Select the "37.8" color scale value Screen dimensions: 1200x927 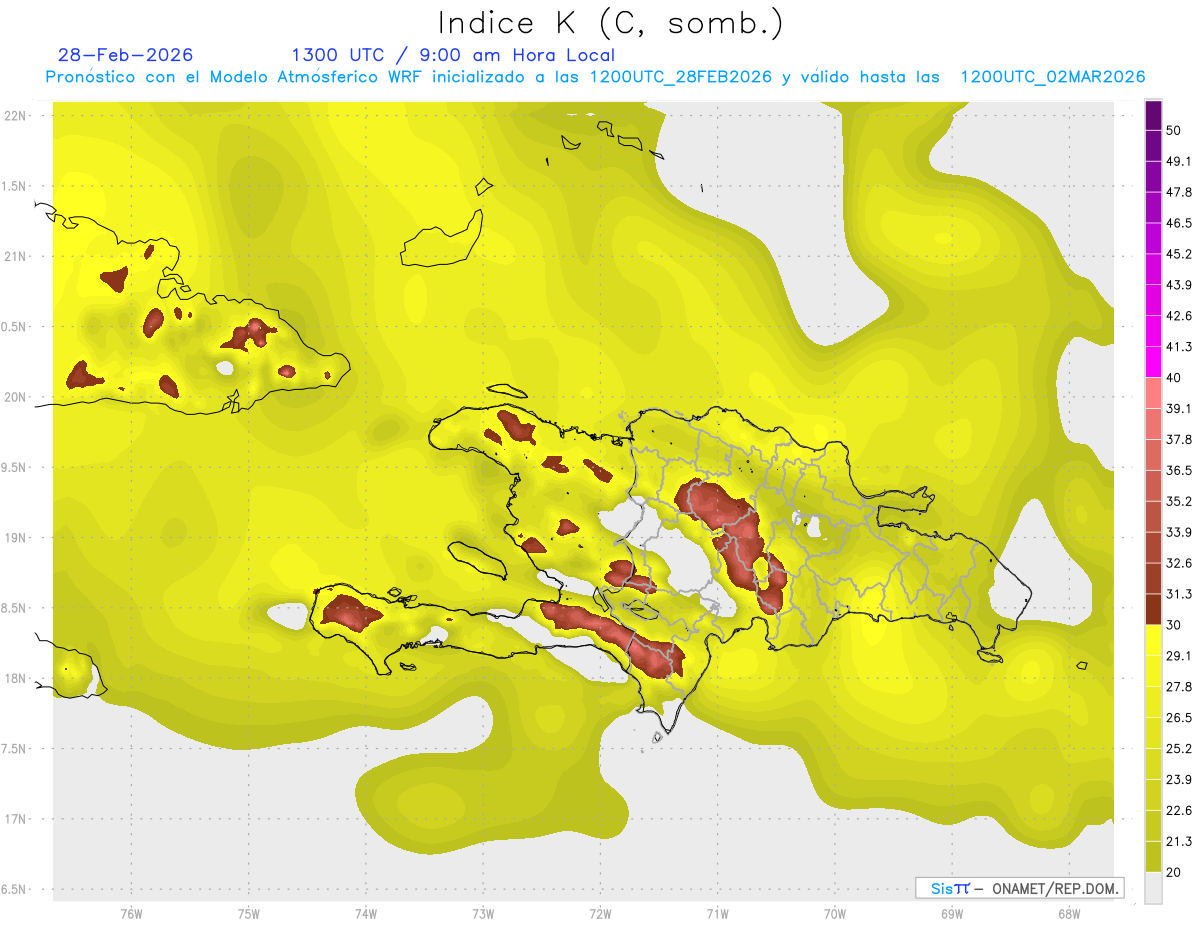(1180, 439)
